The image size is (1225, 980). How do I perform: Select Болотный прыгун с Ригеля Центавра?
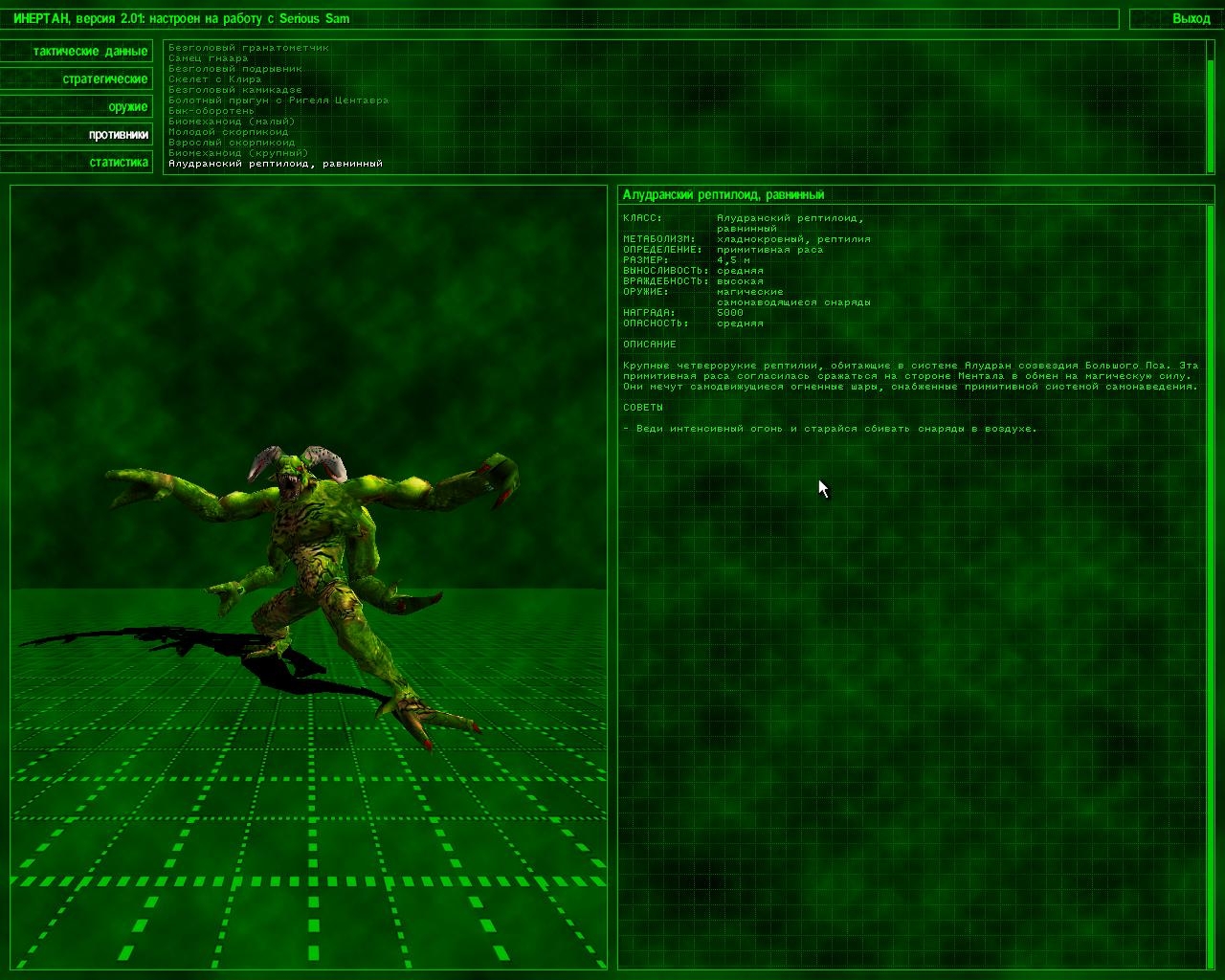278,100
